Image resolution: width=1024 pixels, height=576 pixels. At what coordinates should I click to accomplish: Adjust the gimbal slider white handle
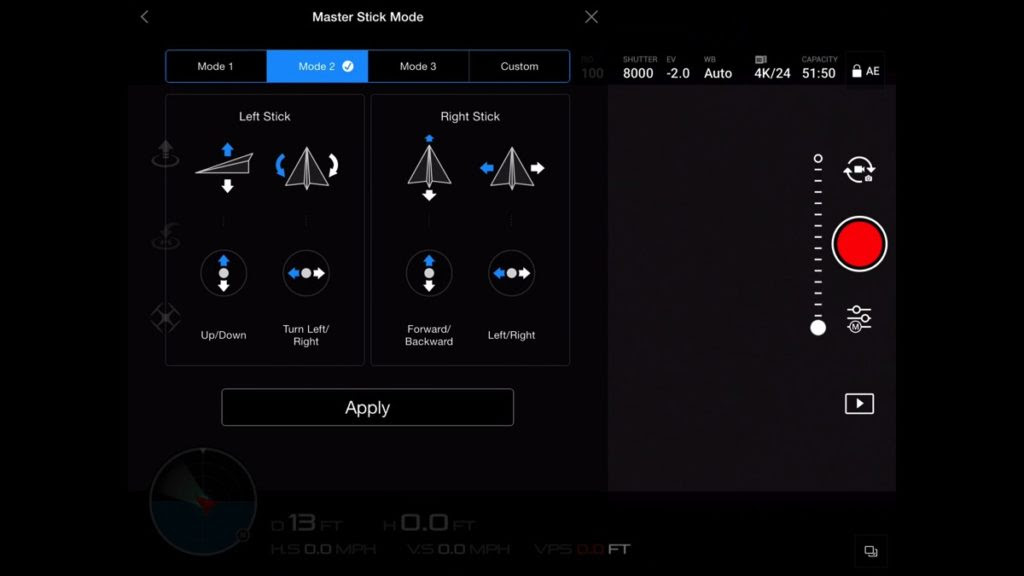818,328
